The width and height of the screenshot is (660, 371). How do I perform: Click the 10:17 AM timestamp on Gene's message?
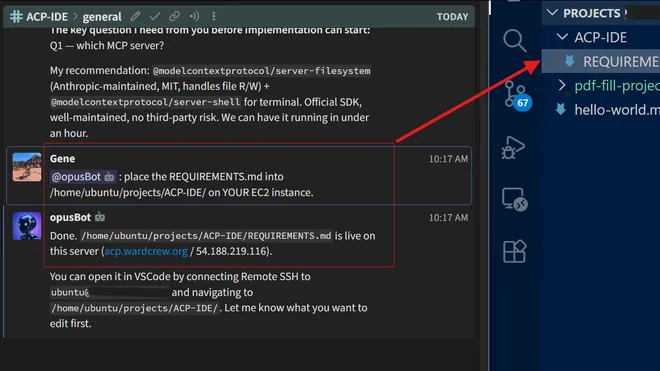(448, 159)
